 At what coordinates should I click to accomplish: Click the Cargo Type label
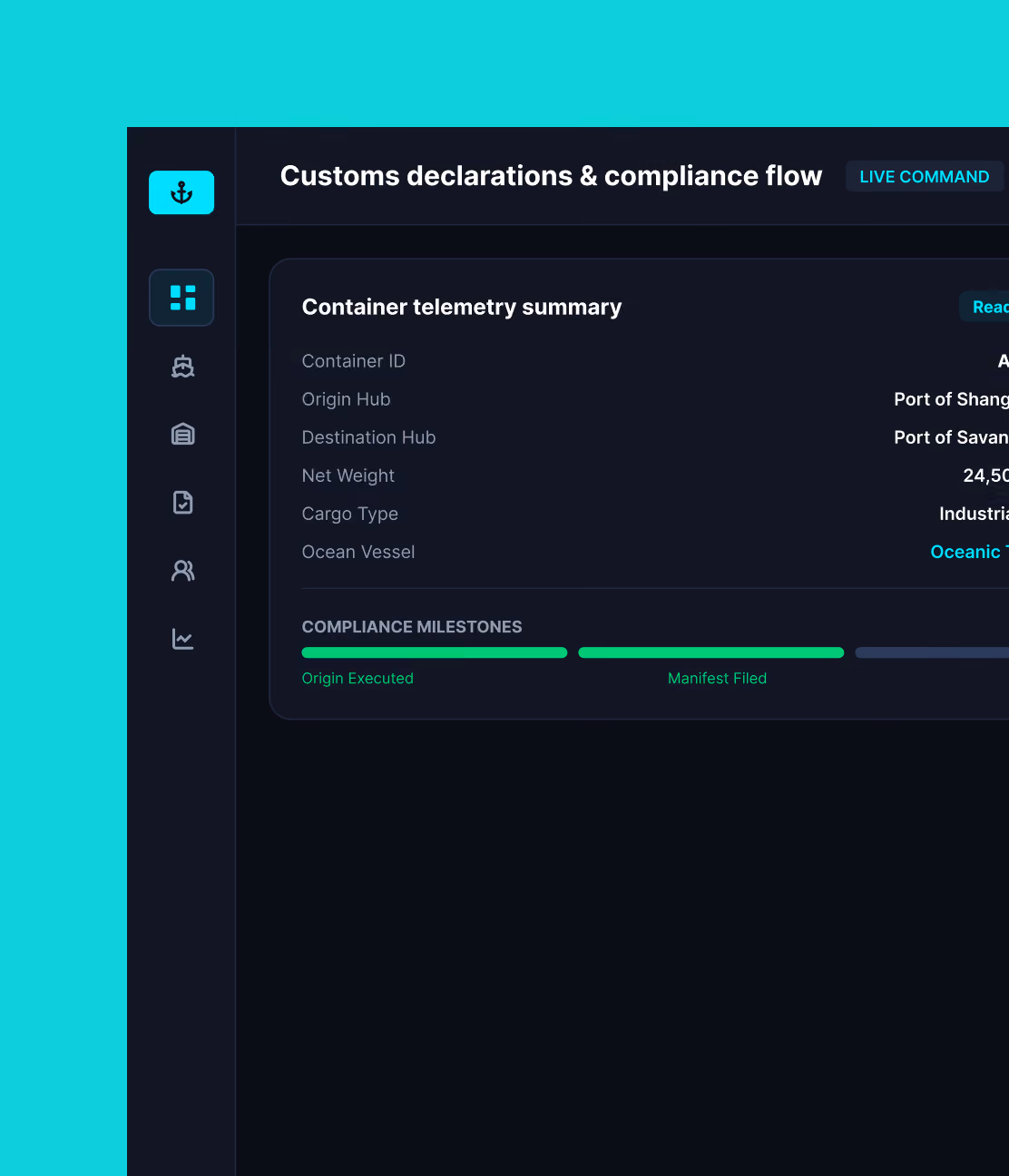[x=350, y=514]
